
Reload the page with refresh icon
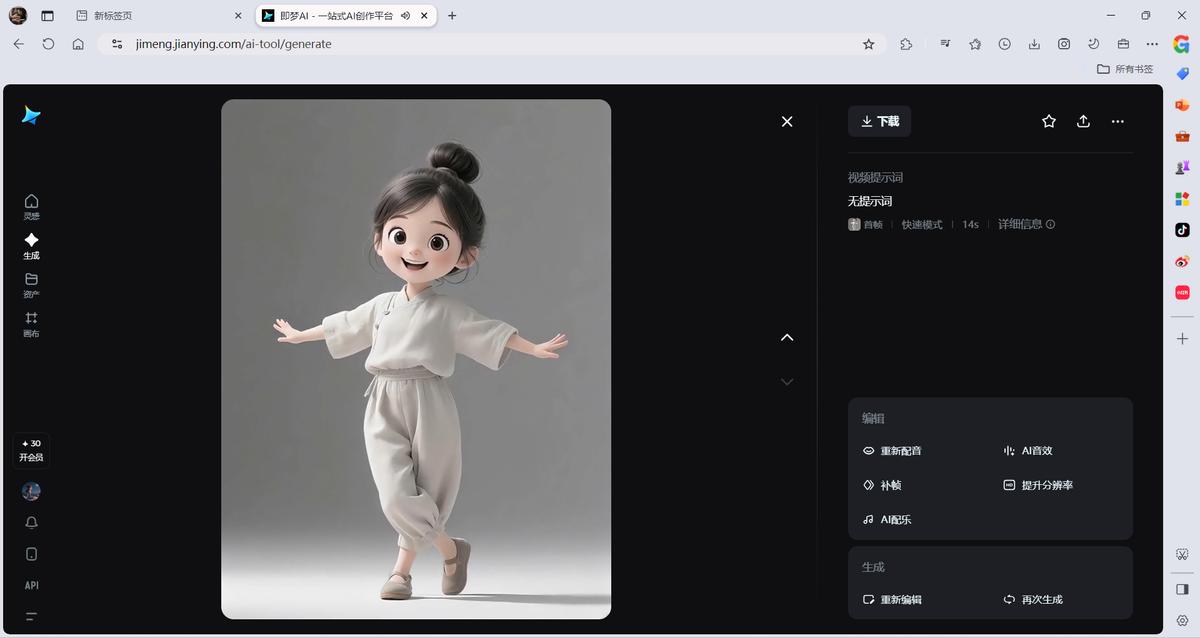(48, 44)
